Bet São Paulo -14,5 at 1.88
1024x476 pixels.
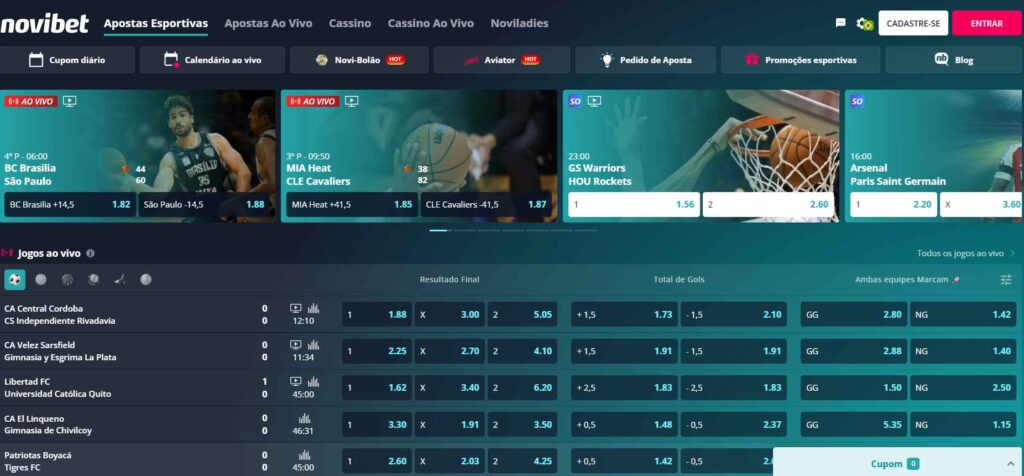pos(204,204)
